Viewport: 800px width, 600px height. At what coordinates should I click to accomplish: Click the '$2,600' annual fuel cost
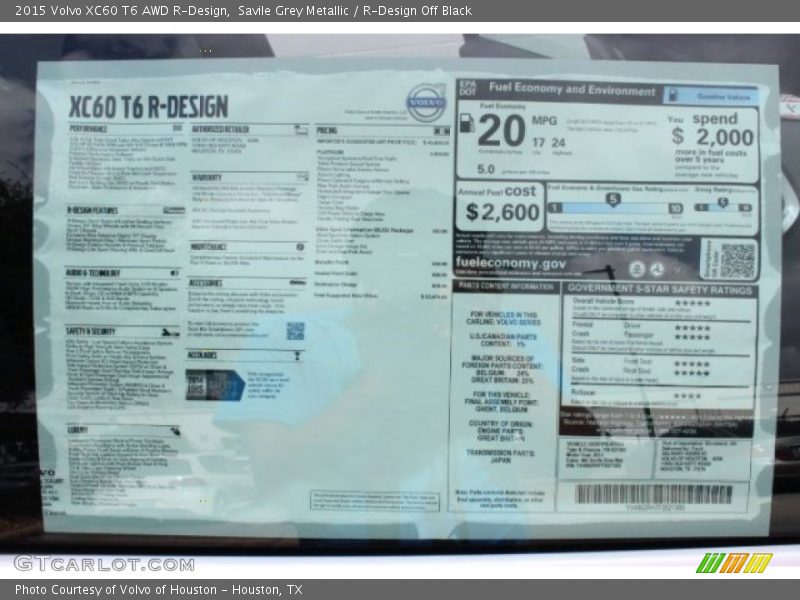tap(503, 212)
